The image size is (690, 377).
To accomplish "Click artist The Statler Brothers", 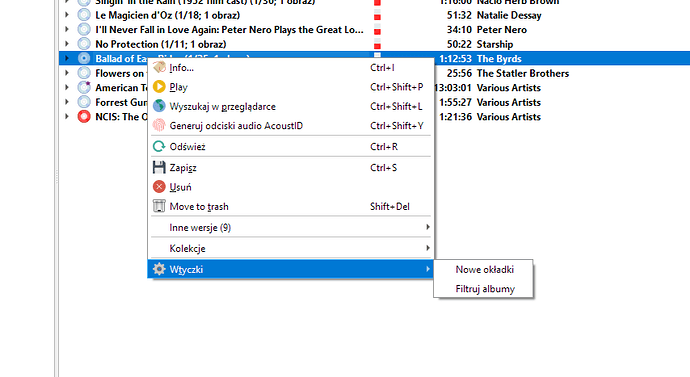I will [523, 73].
